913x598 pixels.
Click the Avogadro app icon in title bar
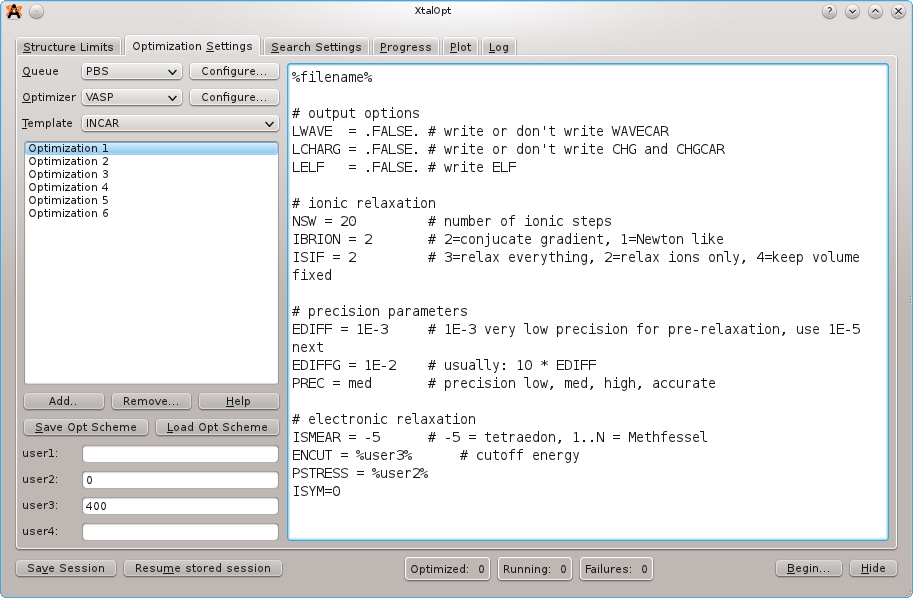13,11
